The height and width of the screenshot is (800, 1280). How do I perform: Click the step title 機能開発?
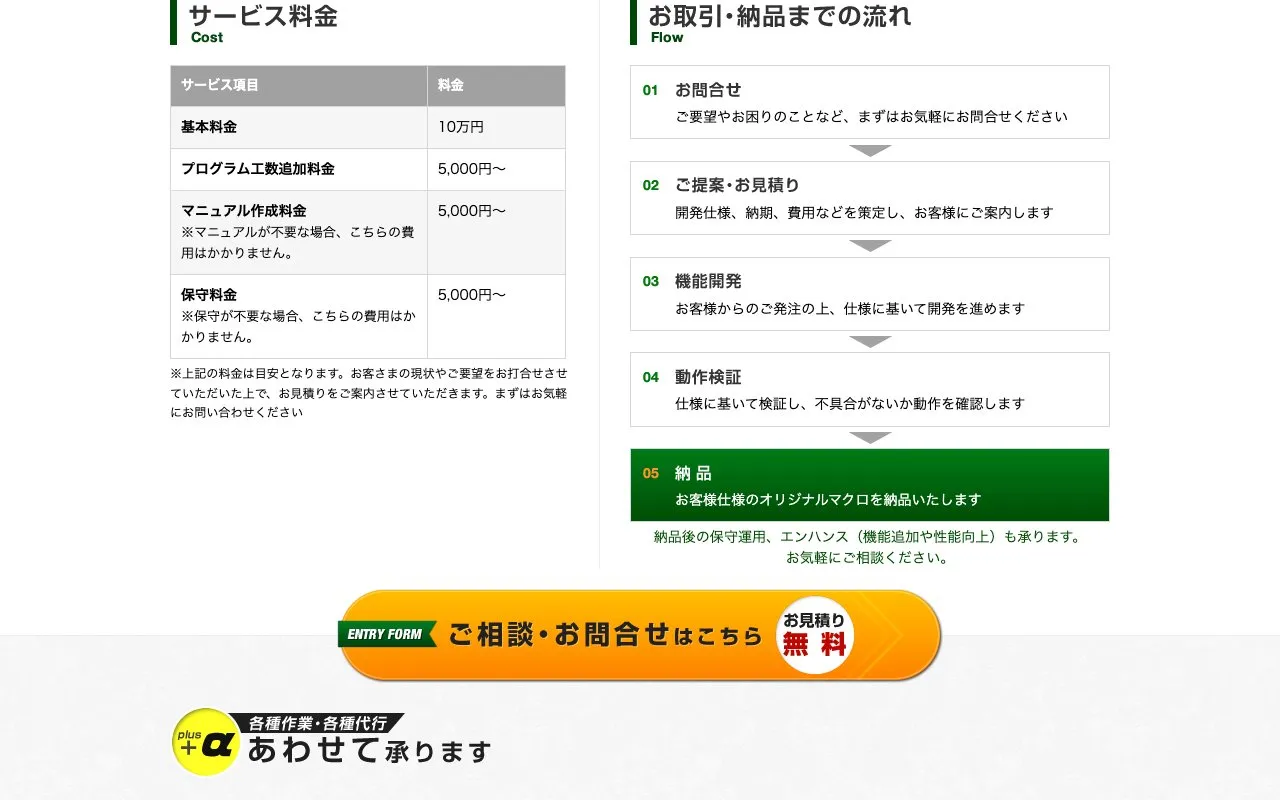pos(708,281)
